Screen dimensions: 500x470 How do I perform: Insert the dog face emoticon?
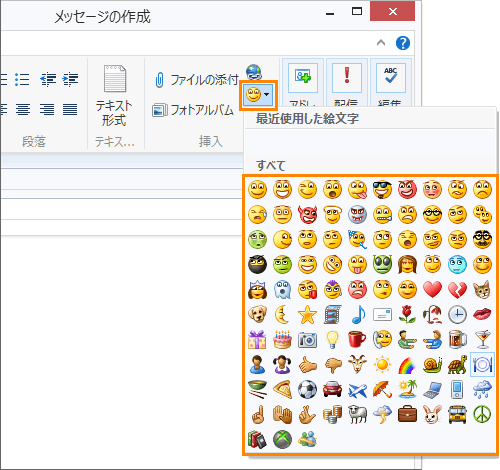[x=257, y=314]
